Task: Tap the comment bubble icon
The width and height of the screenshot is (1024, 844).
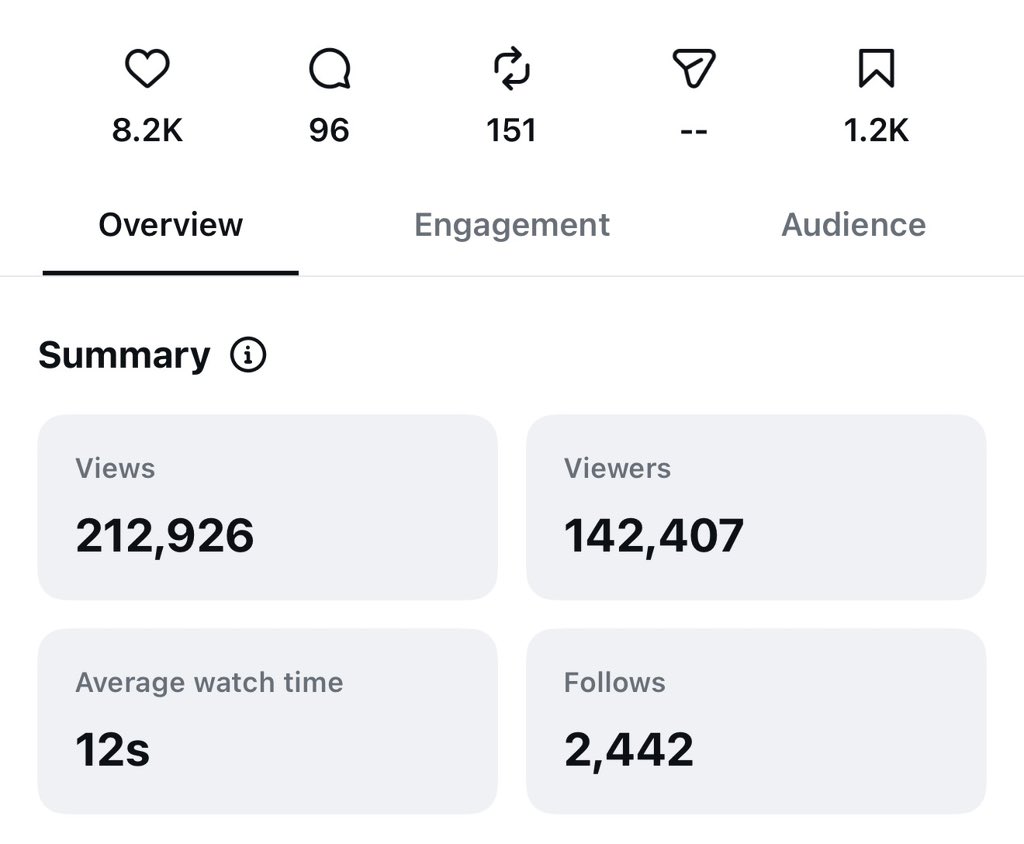Action: (x=330, y=68)
